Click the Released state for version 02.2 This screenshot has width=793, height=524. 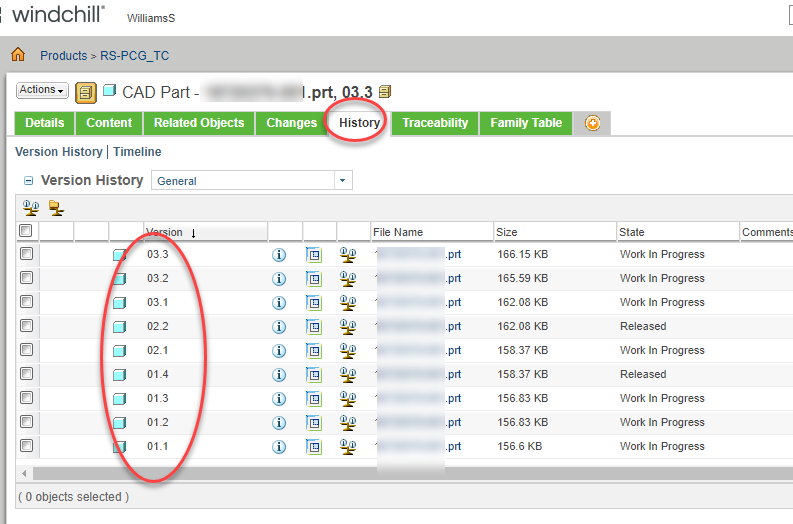[x=643, y=326]
